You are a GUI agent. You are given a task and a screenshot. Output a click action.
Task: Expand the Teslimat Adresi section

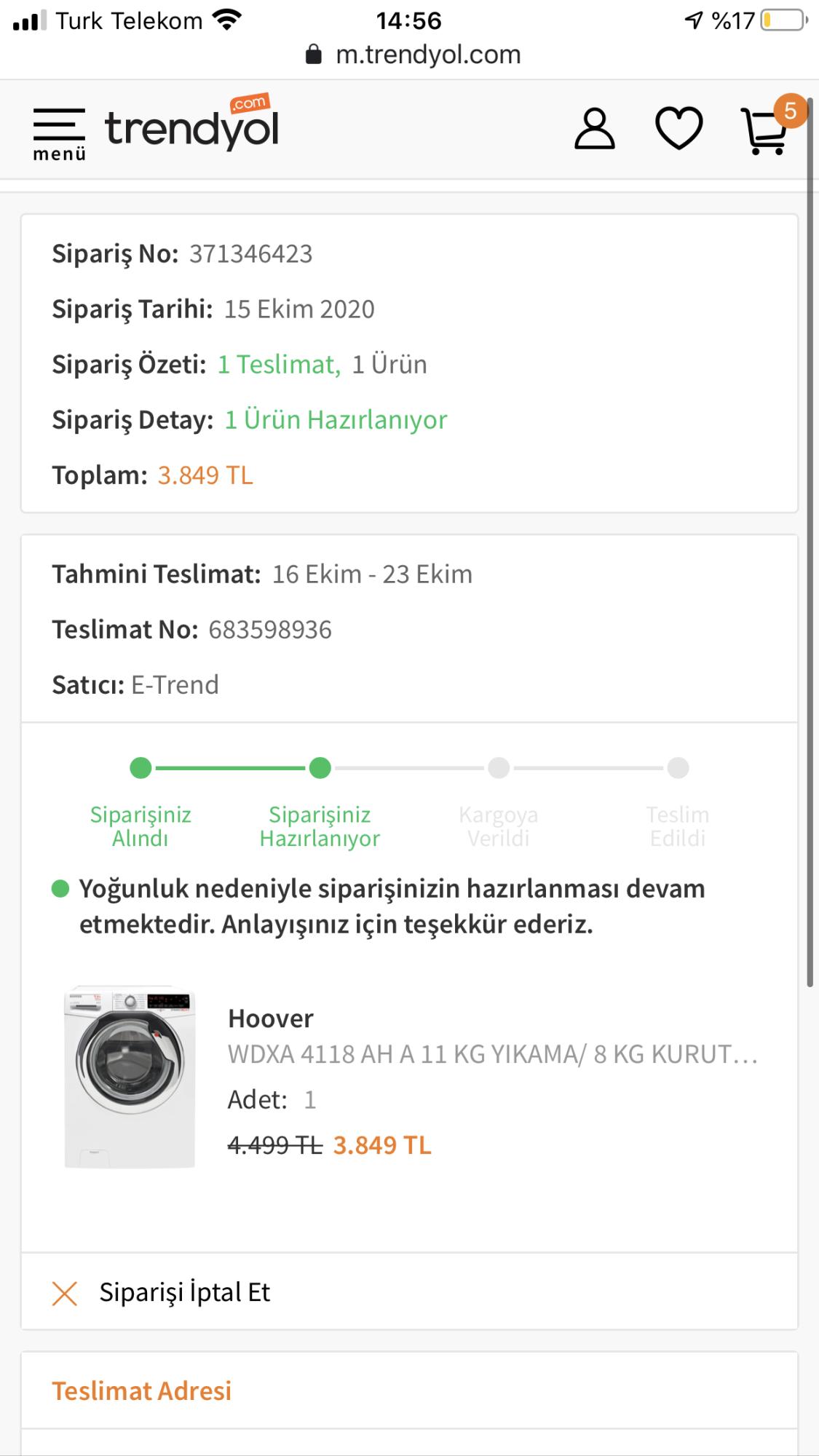(142, 1391)
